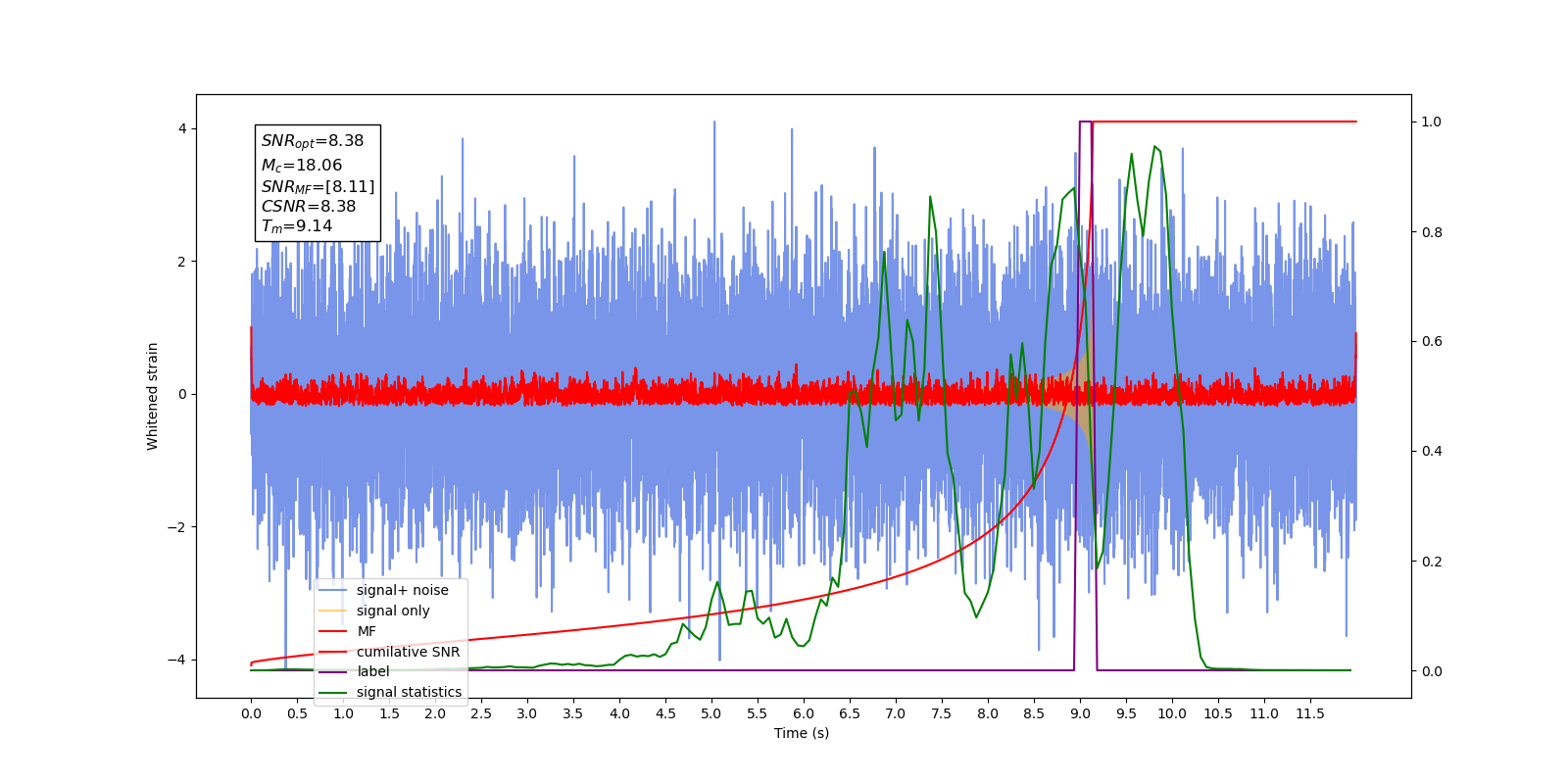Screen dimensions: 1568x784
Task: Click the green line swatch for signal statistics
Action: point(333,692)
